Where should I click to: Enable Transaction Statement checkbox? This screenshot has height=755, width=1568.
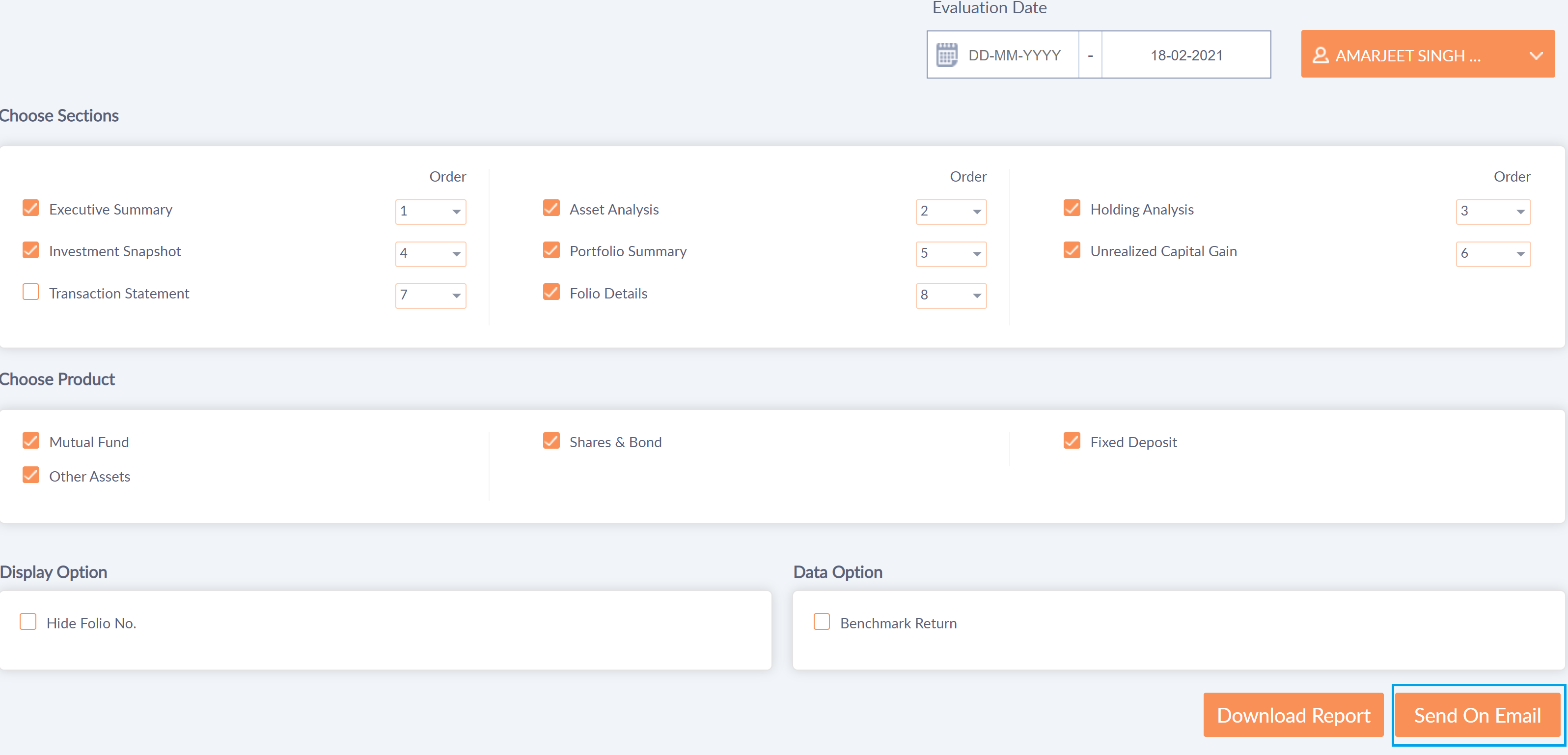(x=30, y=293)
